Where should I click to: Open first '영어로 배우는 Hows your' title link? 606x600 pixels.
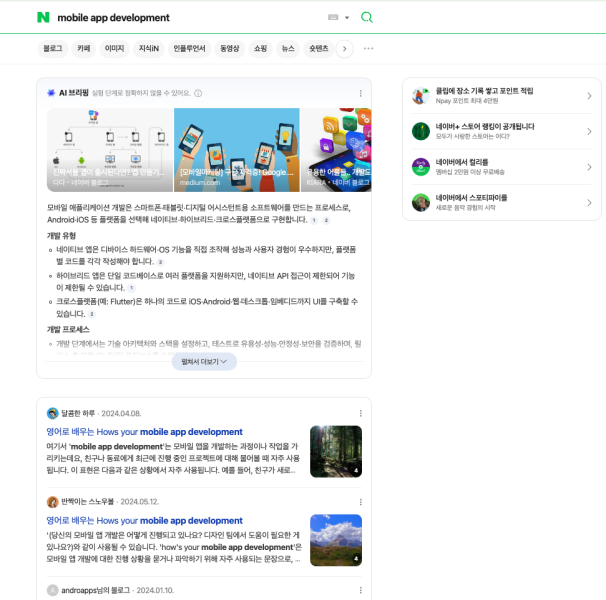(x=145, y=432)
